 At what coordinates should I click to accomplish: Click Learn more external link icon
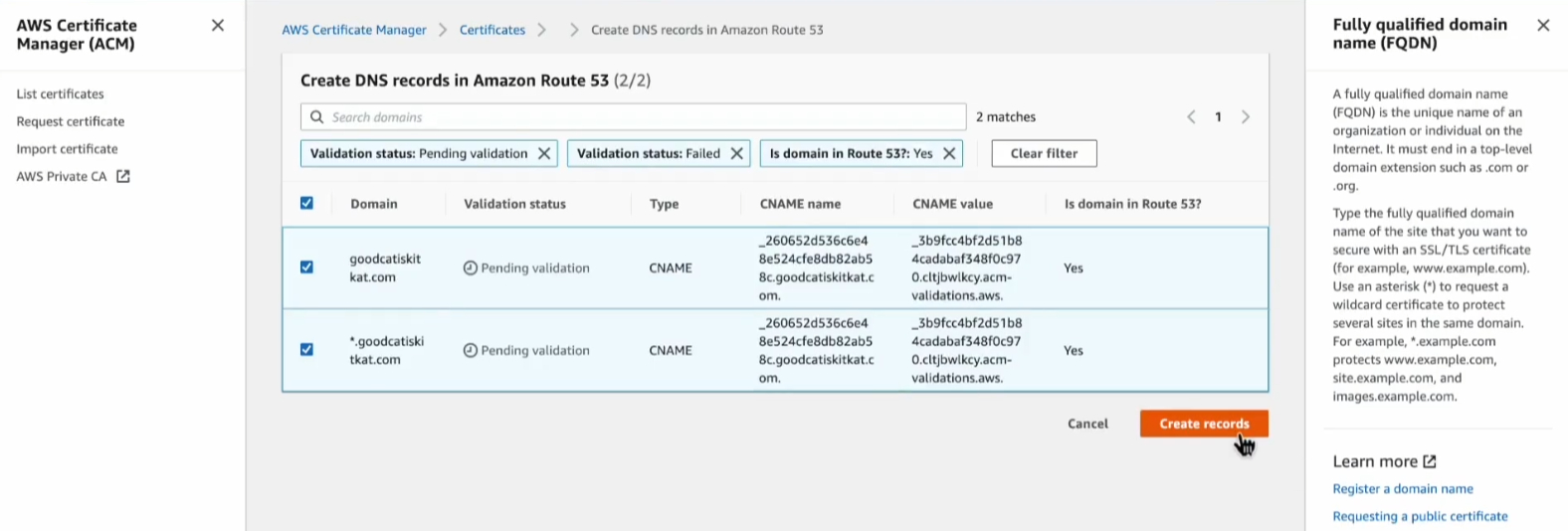pos(1430,461)
